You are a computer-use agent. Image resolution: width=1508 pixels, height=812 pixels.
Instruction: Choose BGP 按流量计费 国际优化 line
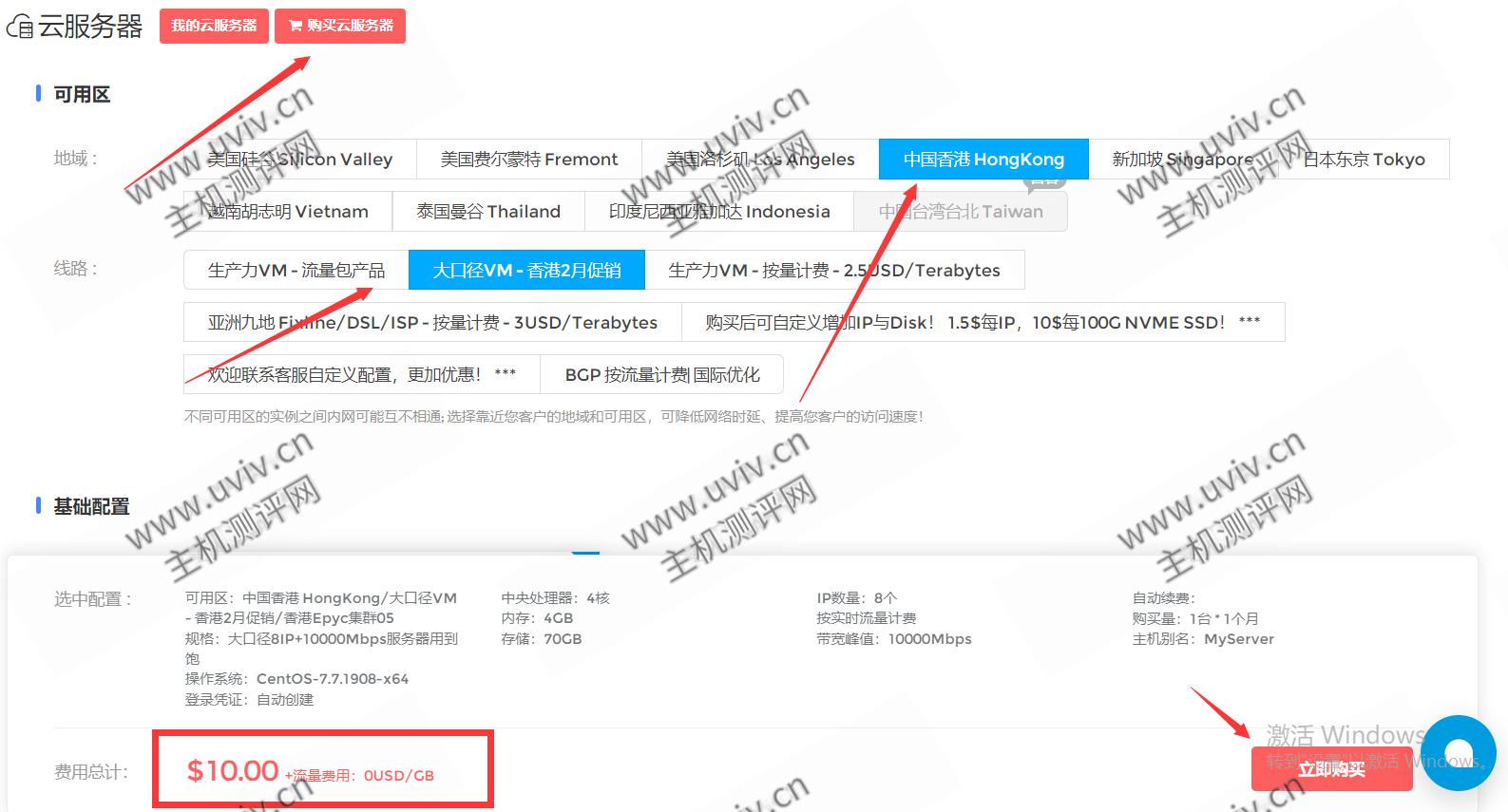[661, 375]
